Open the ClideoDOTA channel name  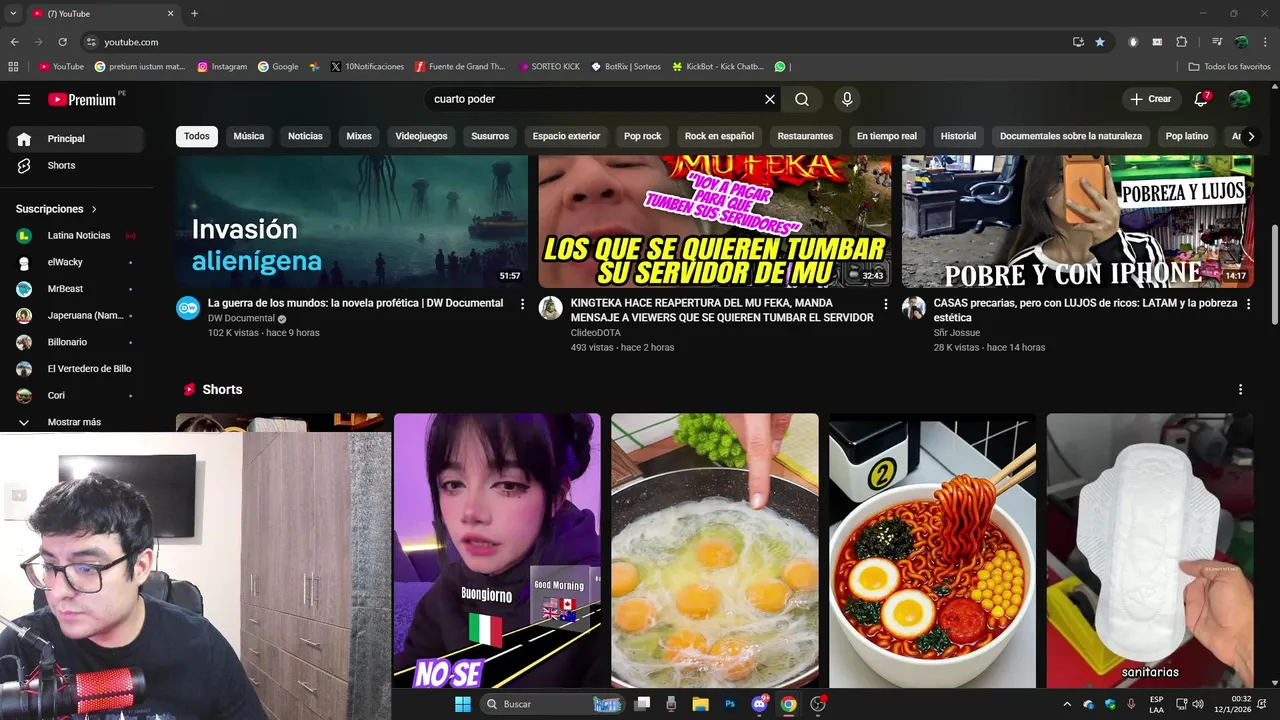(595, 333)
